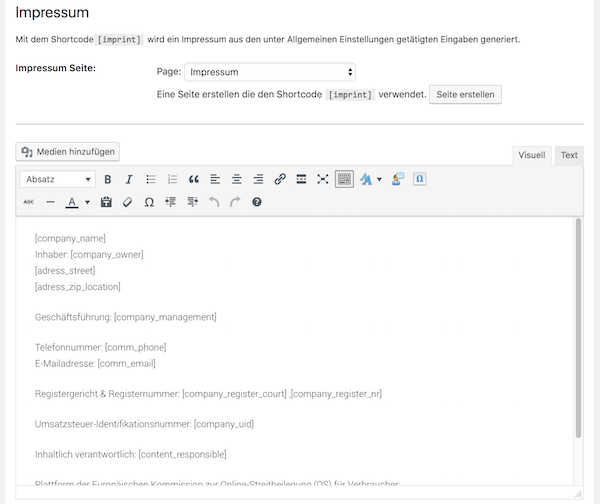Switch to the Text editor tab

click(569, 155)
